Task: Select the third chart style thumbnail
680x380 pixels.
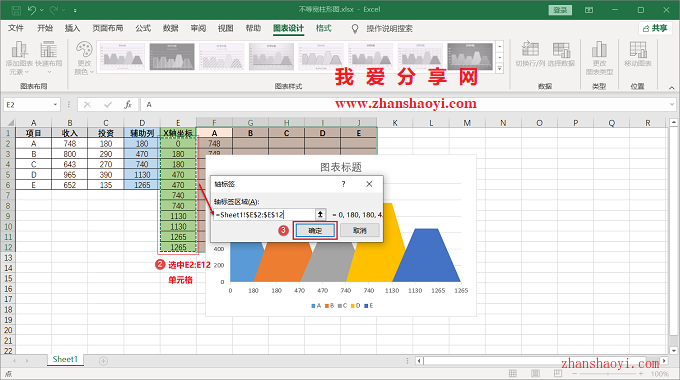Action: (222, 56)
